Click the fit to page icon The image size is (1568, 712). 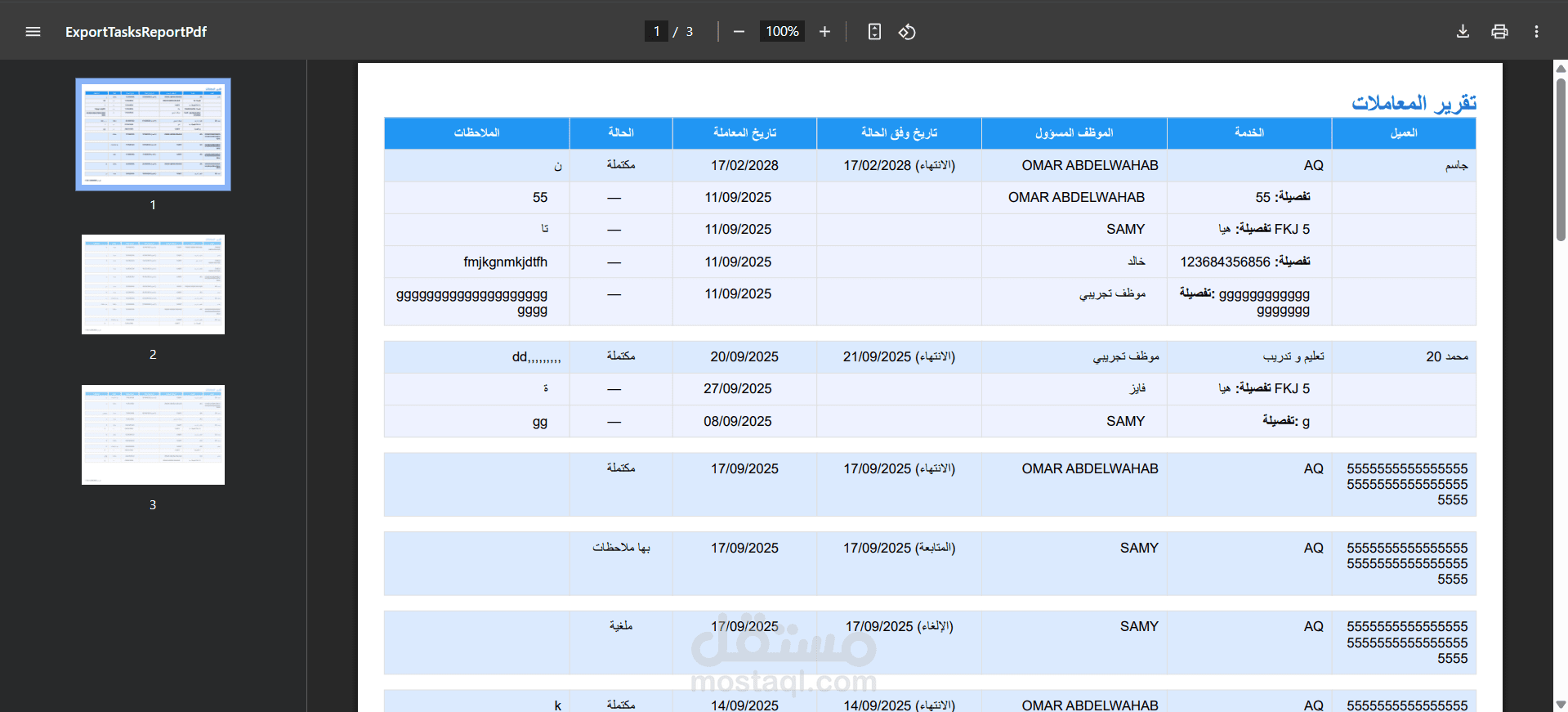point(874,32)
